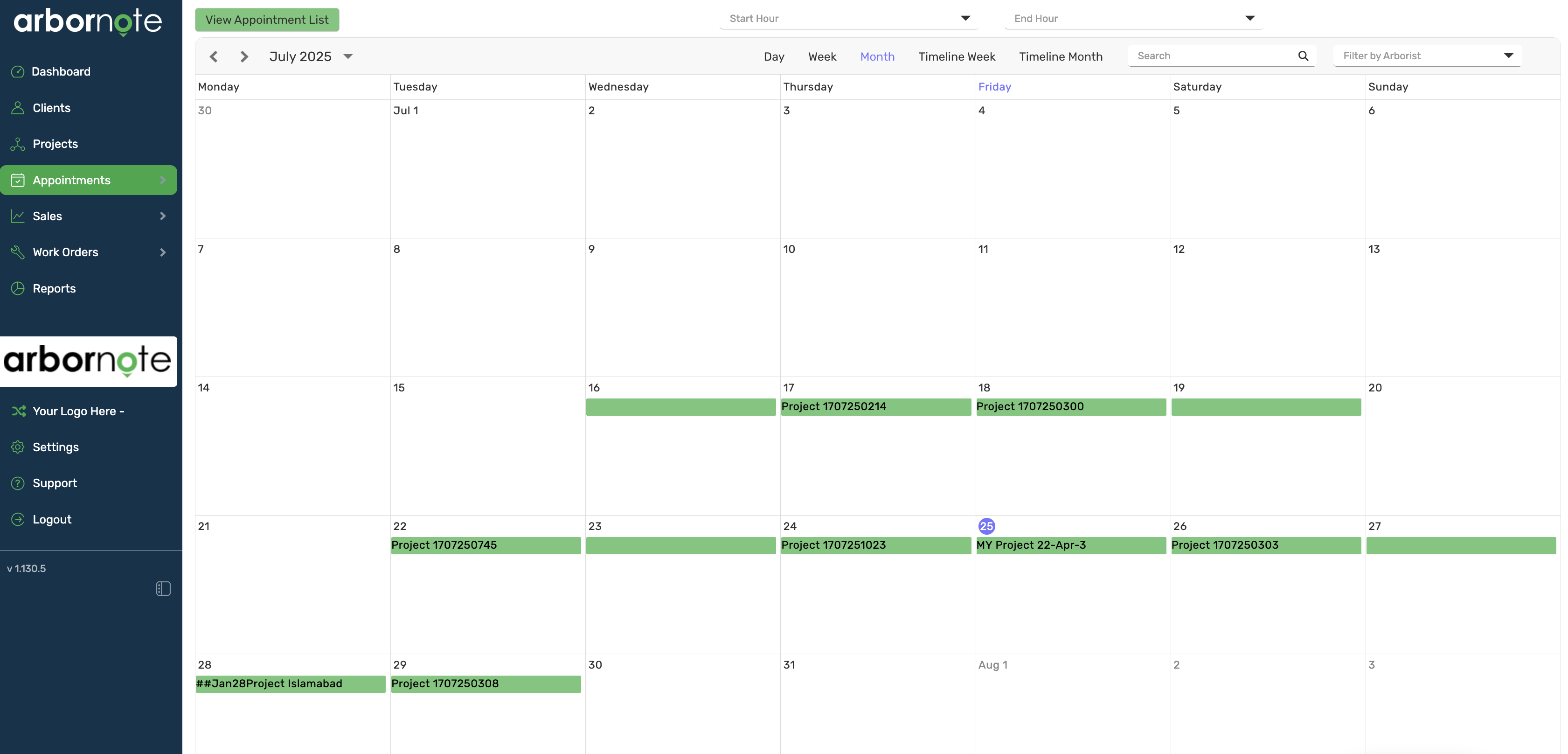Screen dimensions: 1568x754
Task: Select the Reports pie chart icon
Action: [x=18, y=288]
